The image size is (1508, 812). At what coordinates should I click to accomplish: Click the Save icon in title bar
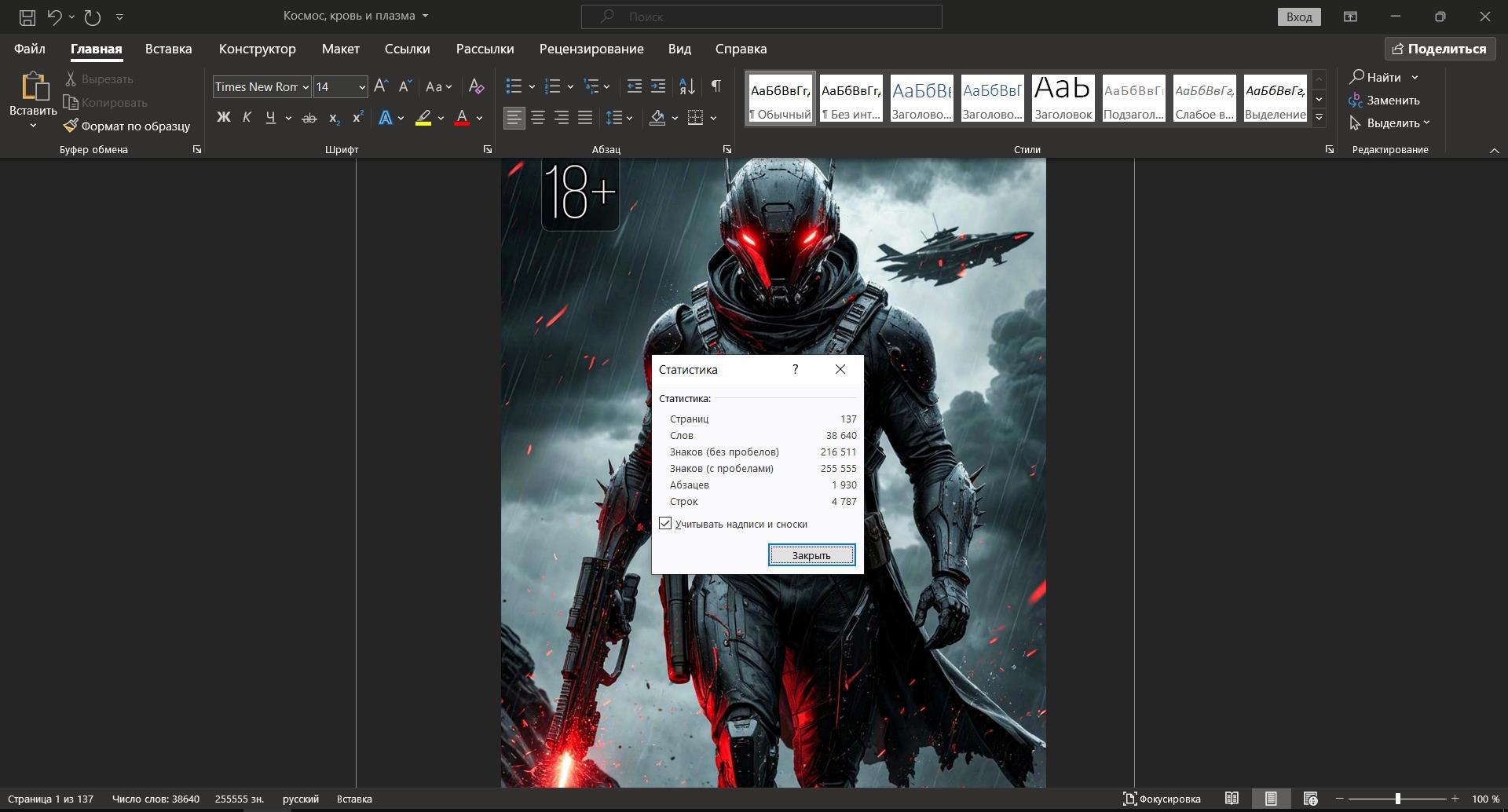click(x=27, y=16)
